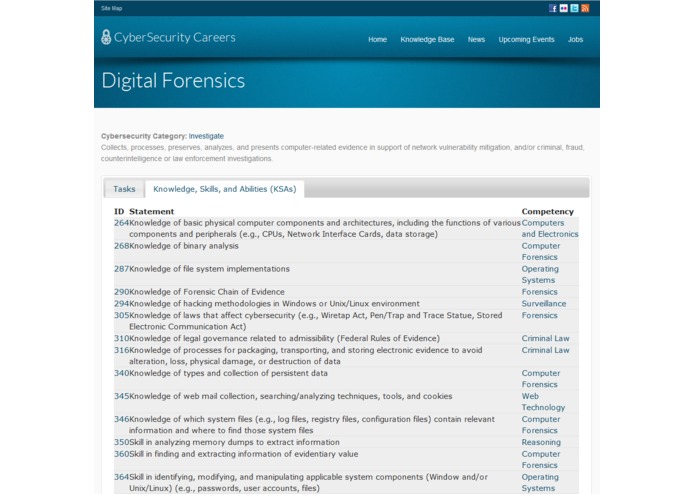Open the Site Map link
Image resolution: width=695 pixels, height=494 pixels.
click(x=111, y=8)
